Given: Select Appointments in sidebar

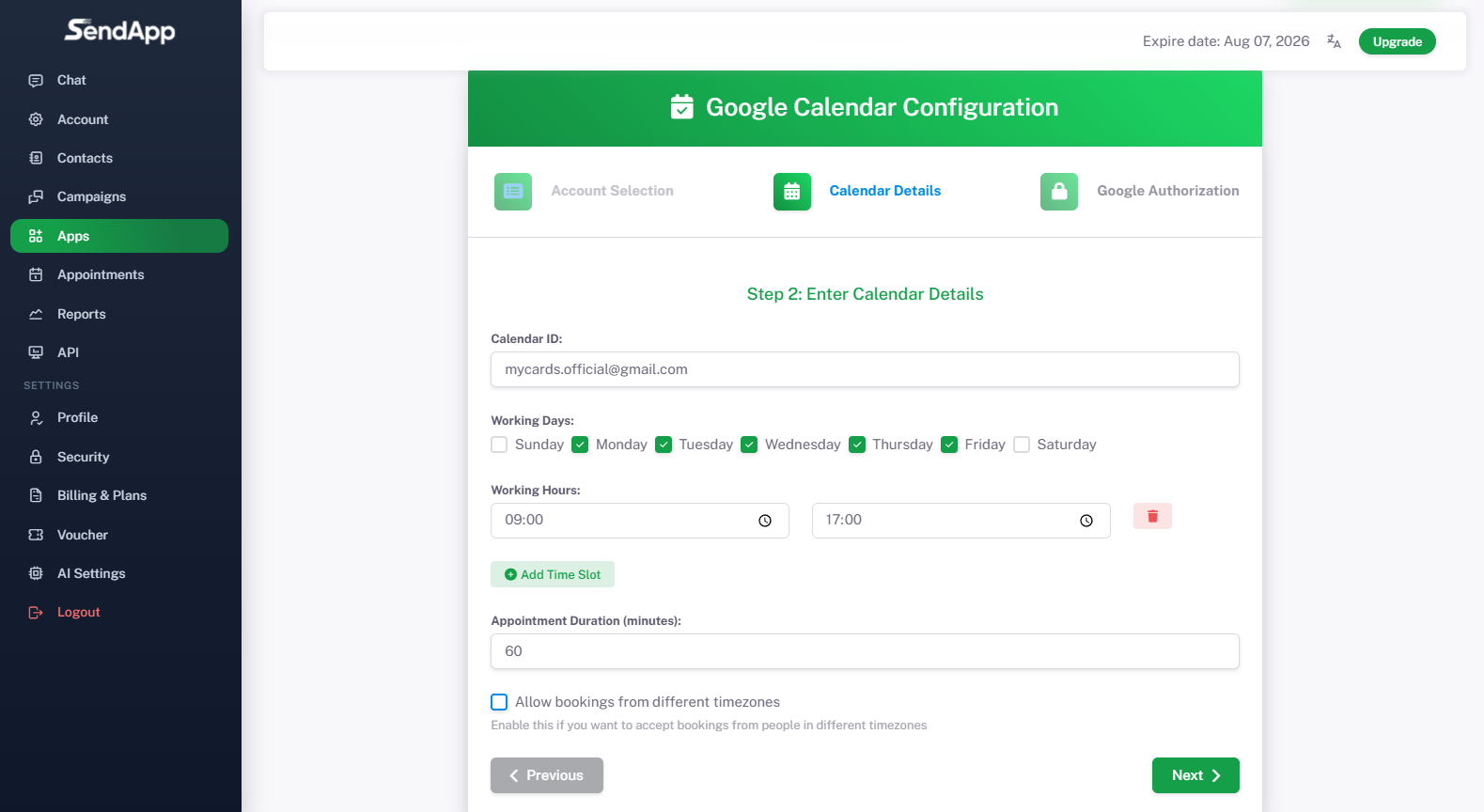Looking at the screenshot, I should pos(119,274).
